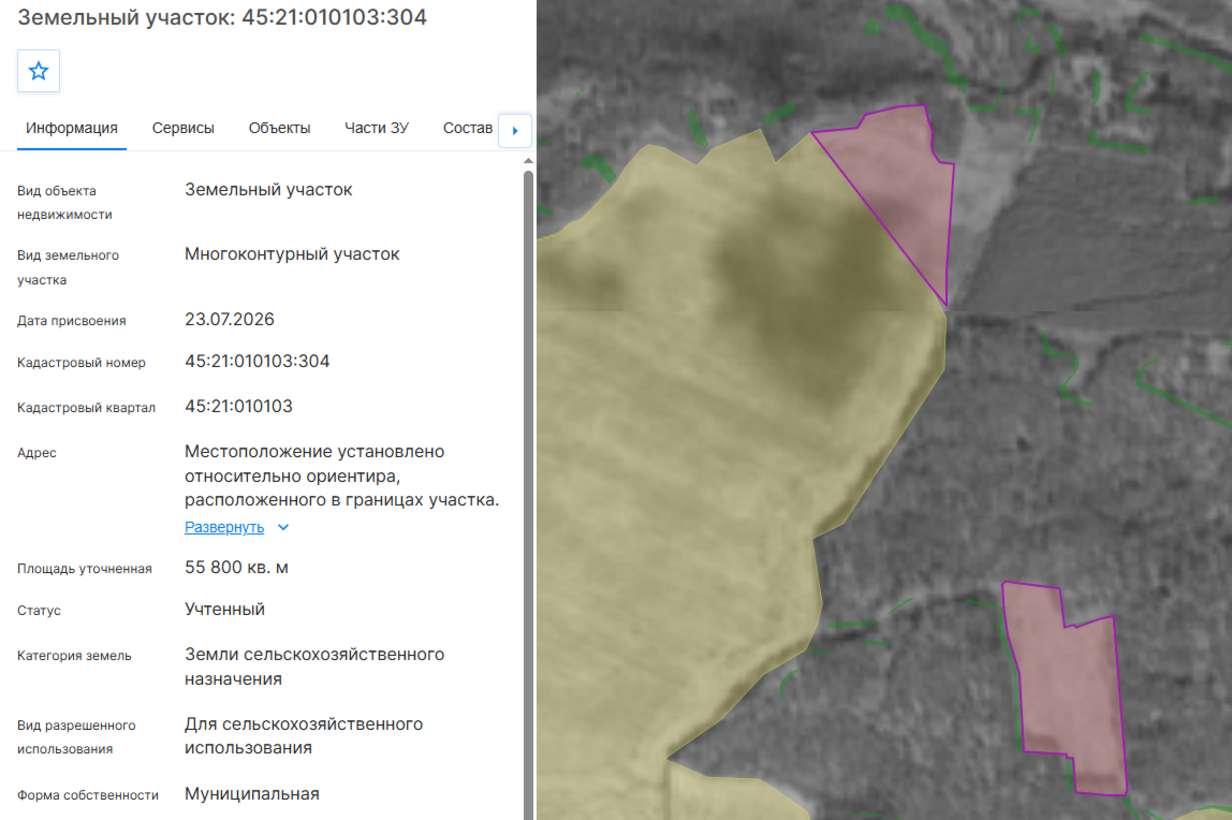
Task: Expand the address with the chevron arrow
Action: click(x=283, y=527)
